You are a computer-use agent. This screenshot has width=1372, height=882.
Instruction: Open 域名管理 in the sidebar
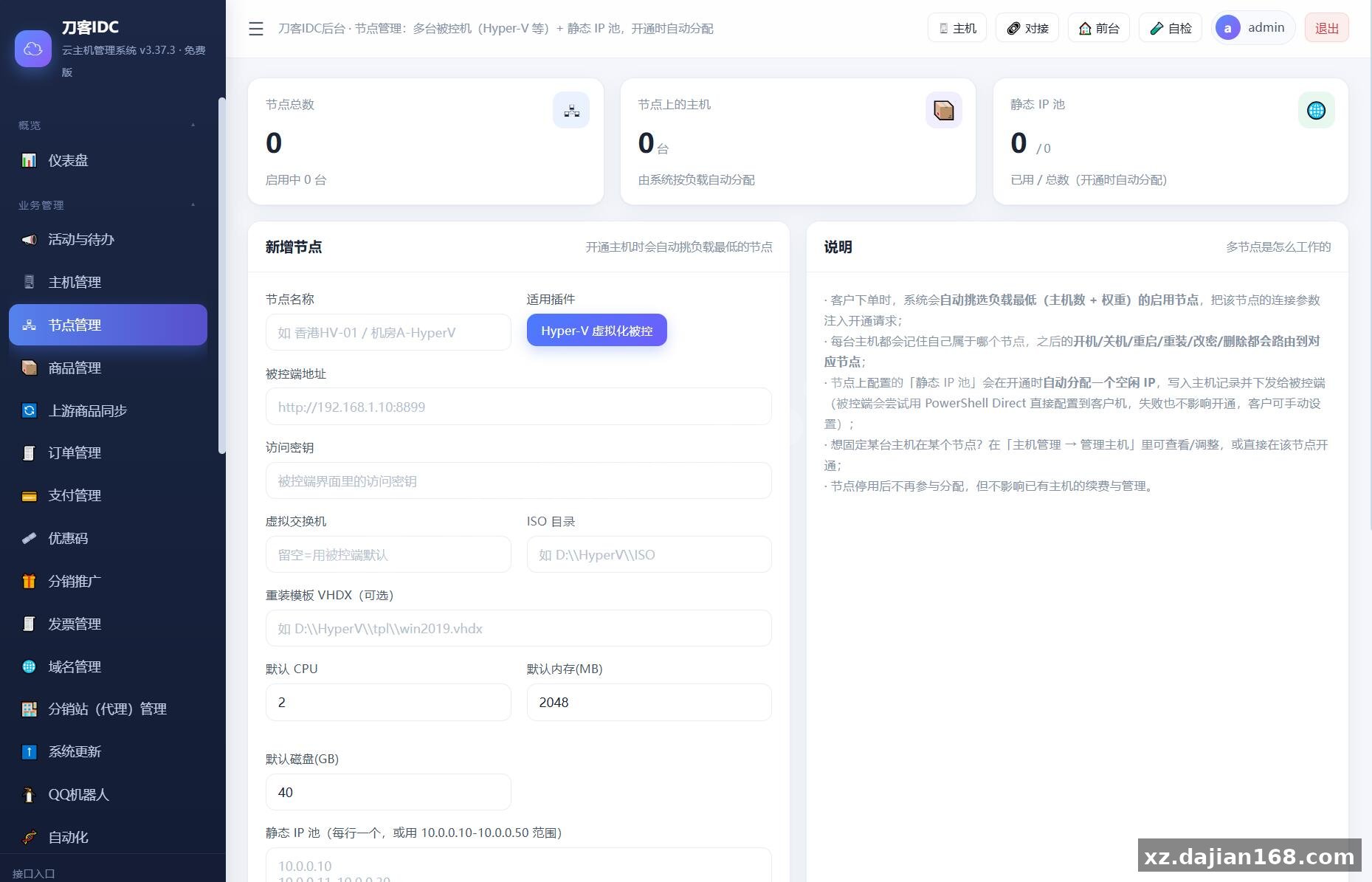pyautogui.click(x=108, y=666)
